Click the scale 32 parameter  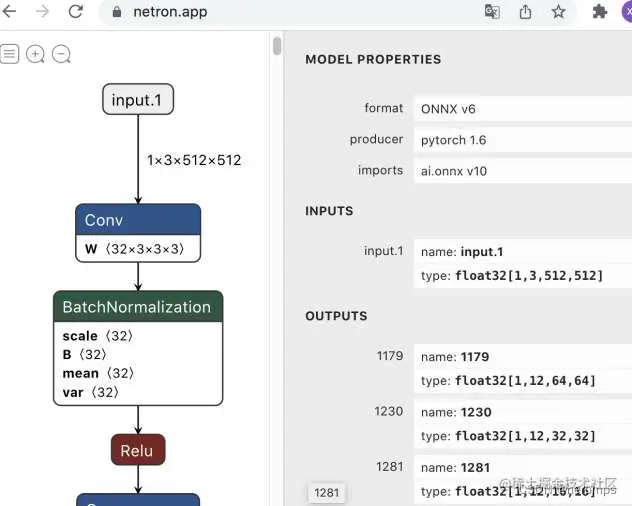(x=98, y=336)
